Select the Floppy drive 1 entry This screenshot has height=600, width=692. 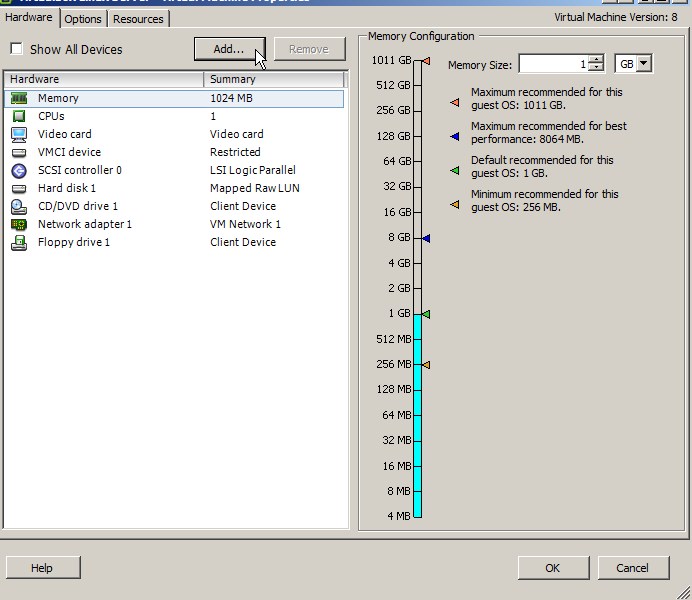click(74, 243)
